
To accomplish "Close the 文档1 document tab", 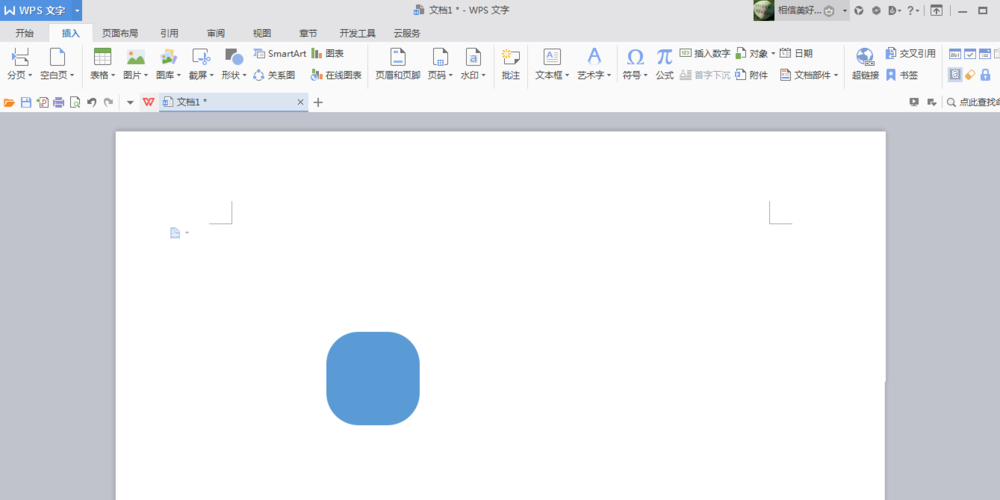I will [301, 102].
